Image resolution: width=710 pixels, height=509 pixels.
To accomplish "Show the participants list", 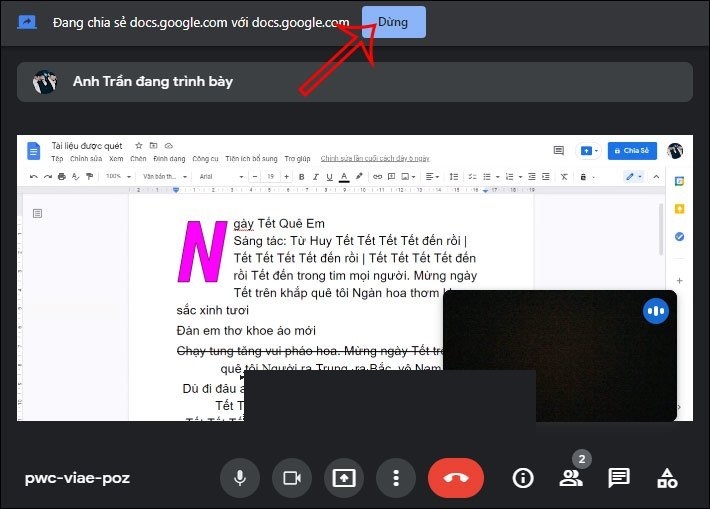I will [571, 478].
